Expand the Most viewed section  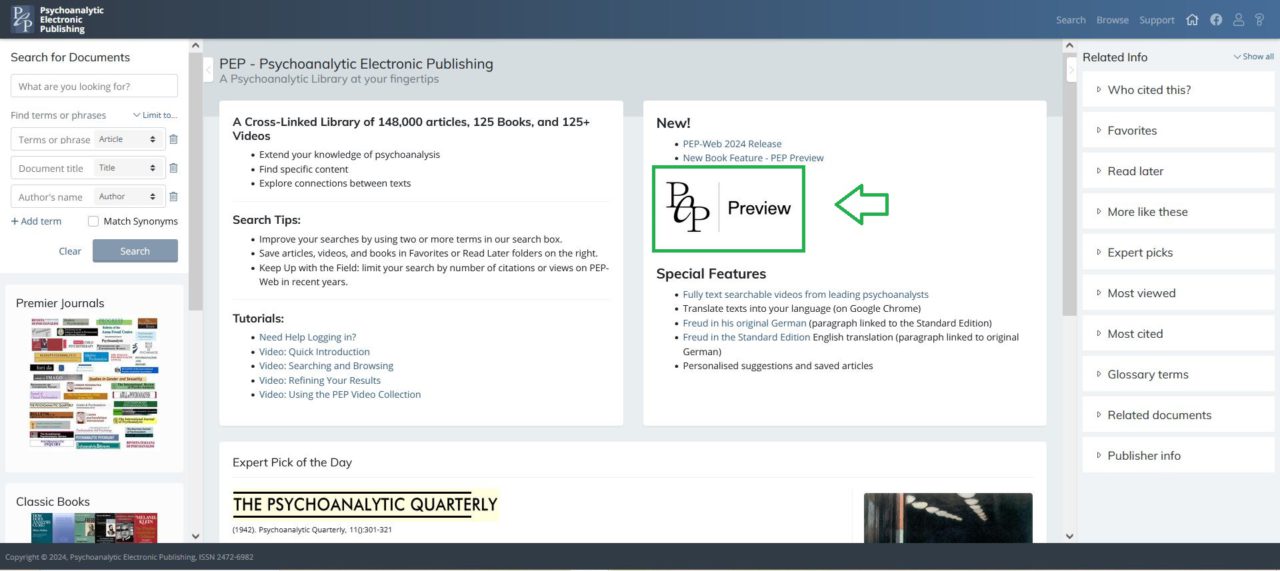coord(1140,293)
